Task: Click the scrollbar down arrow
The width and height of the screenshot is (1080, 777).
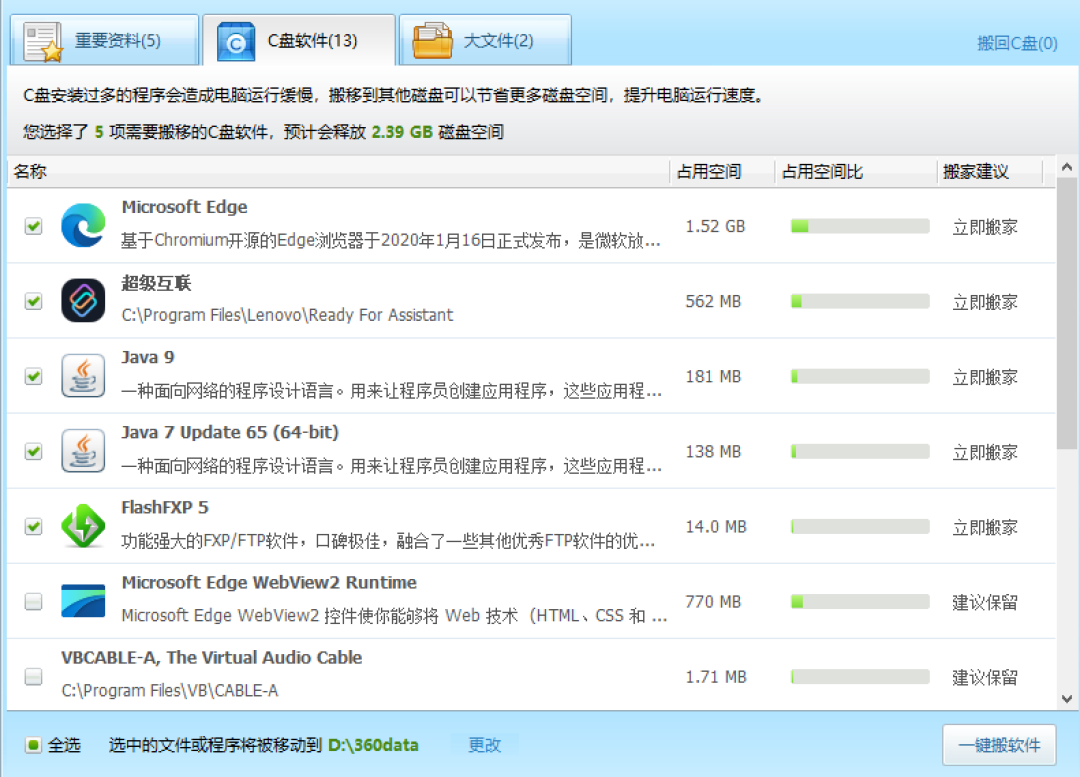Action: click(1067, 698)
